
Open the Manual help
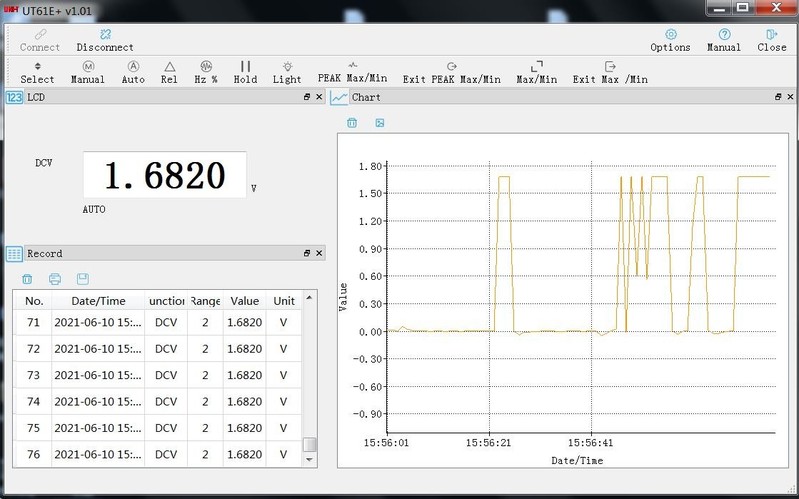(724, 40)
